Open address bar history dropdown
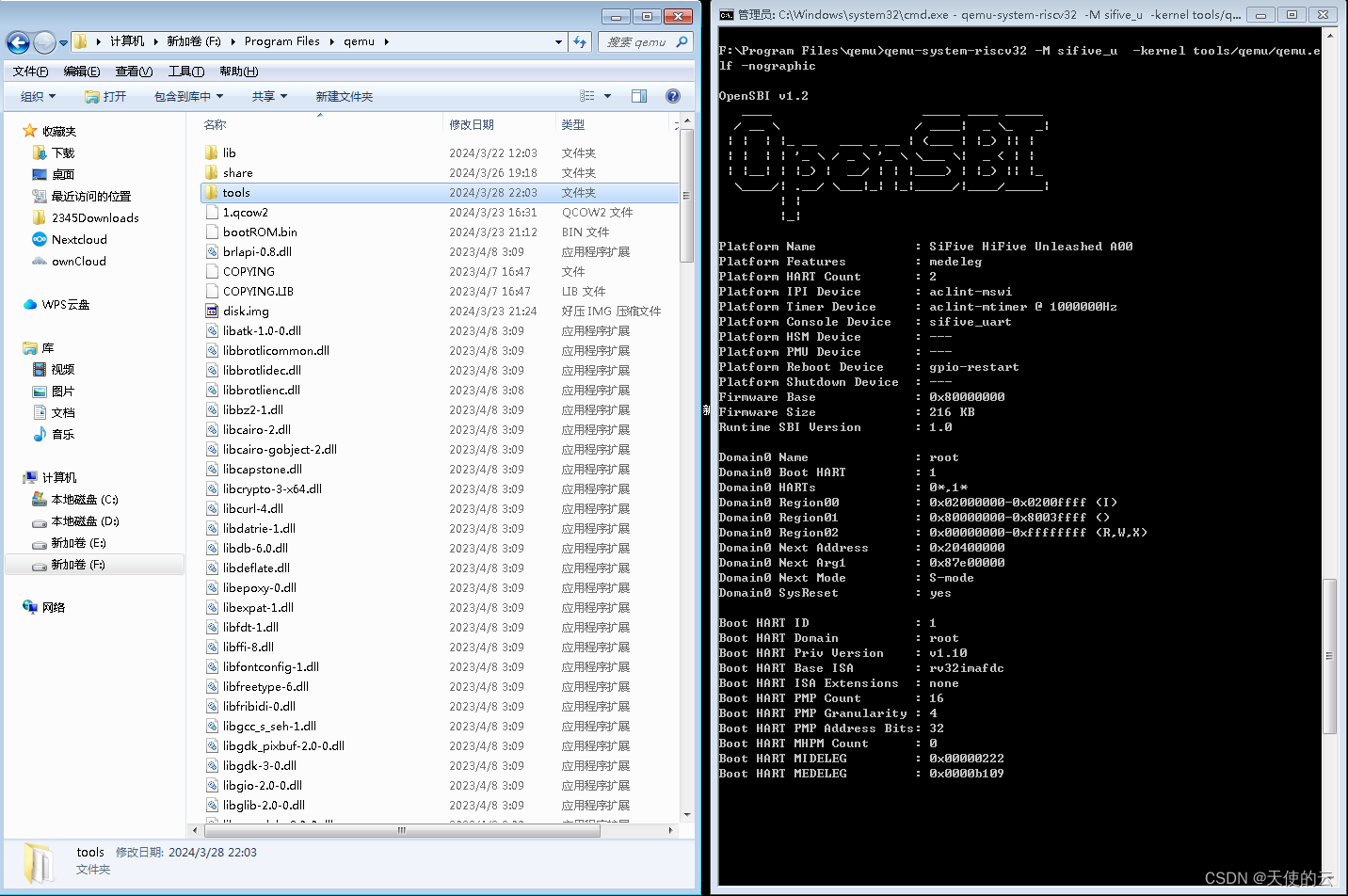 point(558,41)
